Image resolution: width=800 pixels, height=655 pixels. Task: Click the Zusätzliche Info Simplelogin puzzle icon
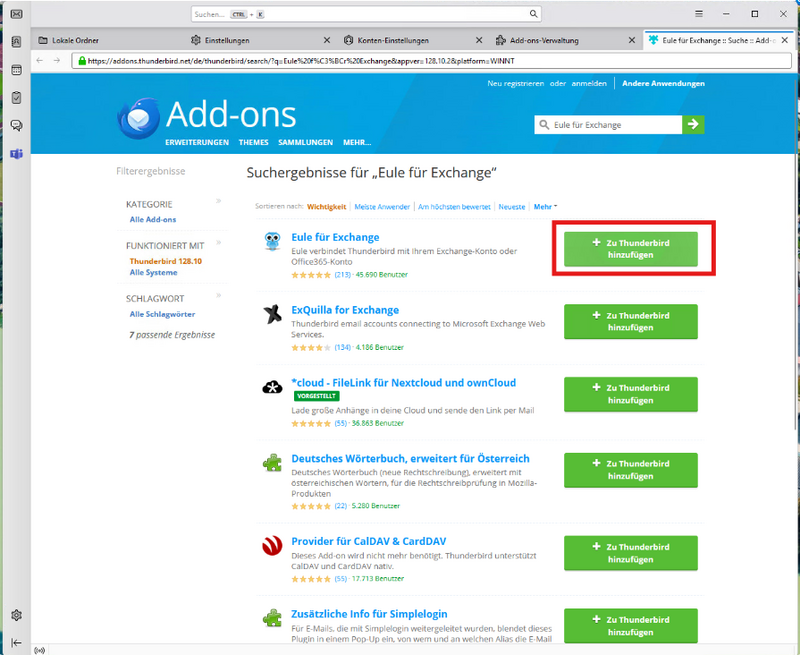(272, 618)
